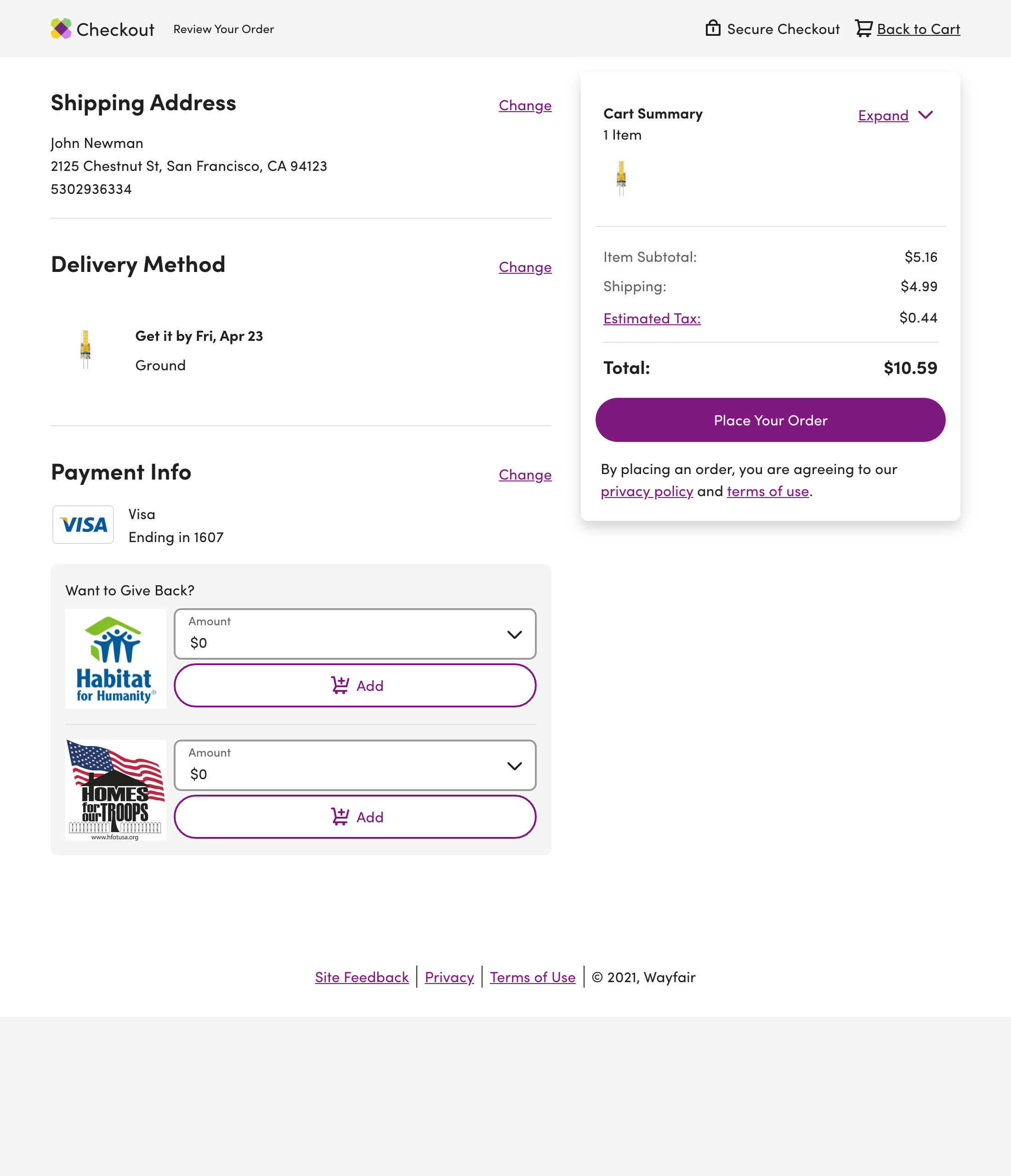Click the shopping cart icon beside Back to Cart
This screenshot has height=1176, width=1011.
click(864, 28)
